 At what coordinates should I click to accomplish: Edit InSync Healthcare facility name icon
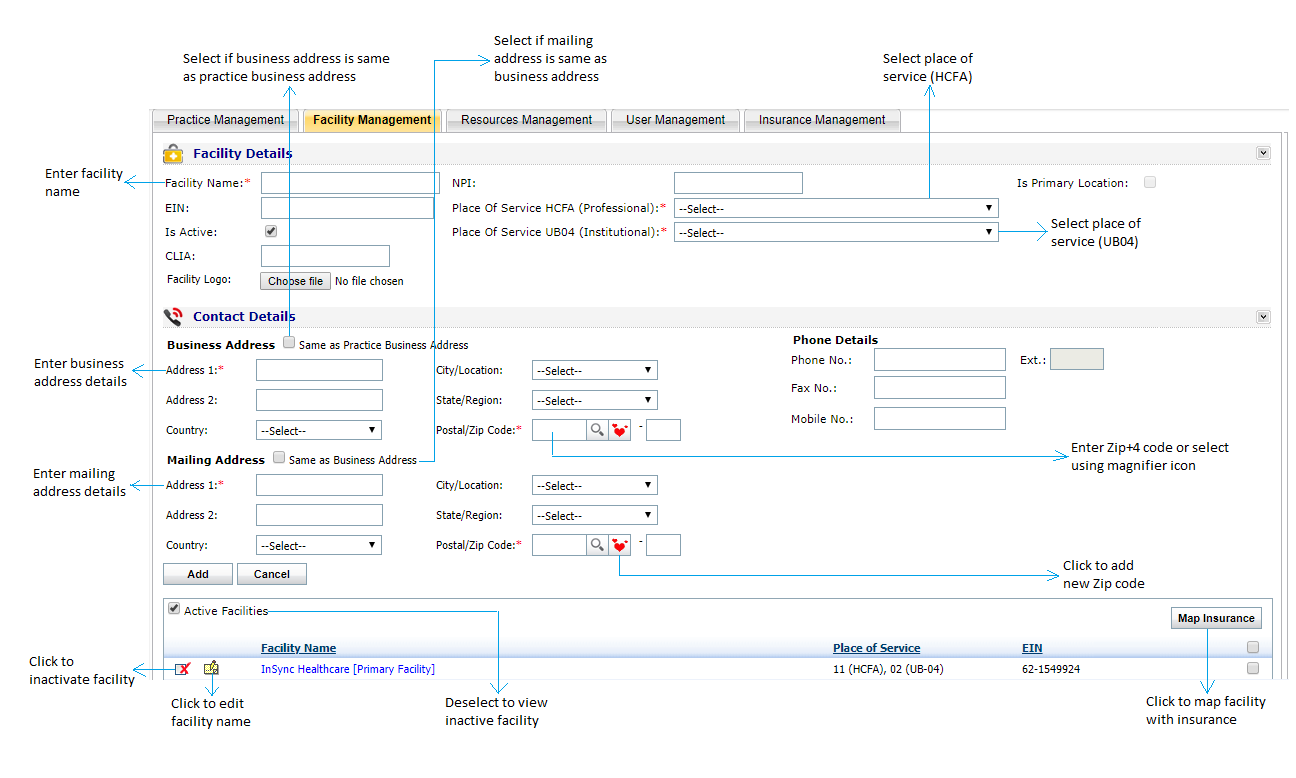coord(211,669)
